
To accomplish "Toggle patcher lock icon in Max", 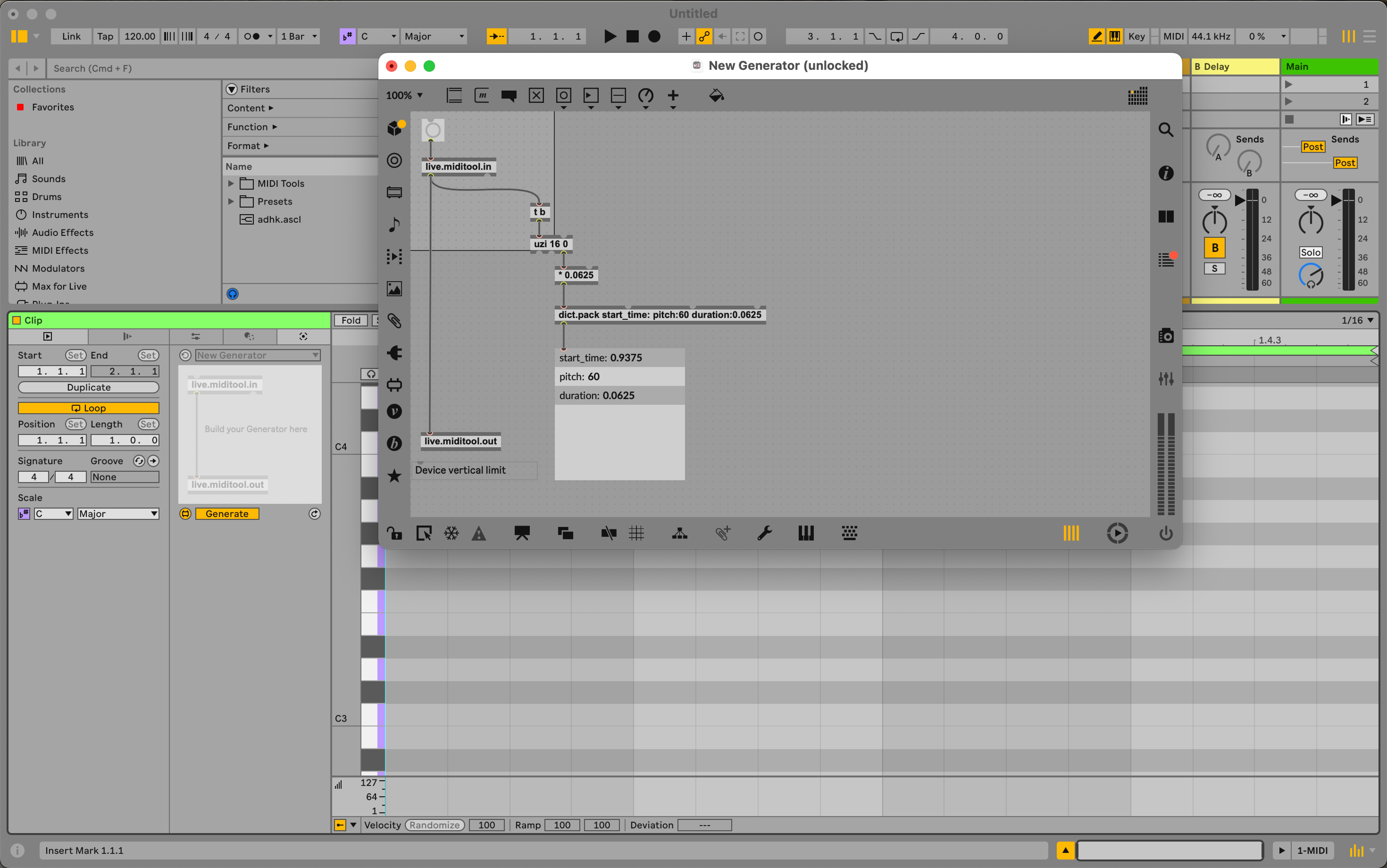I will click(394, 533).
